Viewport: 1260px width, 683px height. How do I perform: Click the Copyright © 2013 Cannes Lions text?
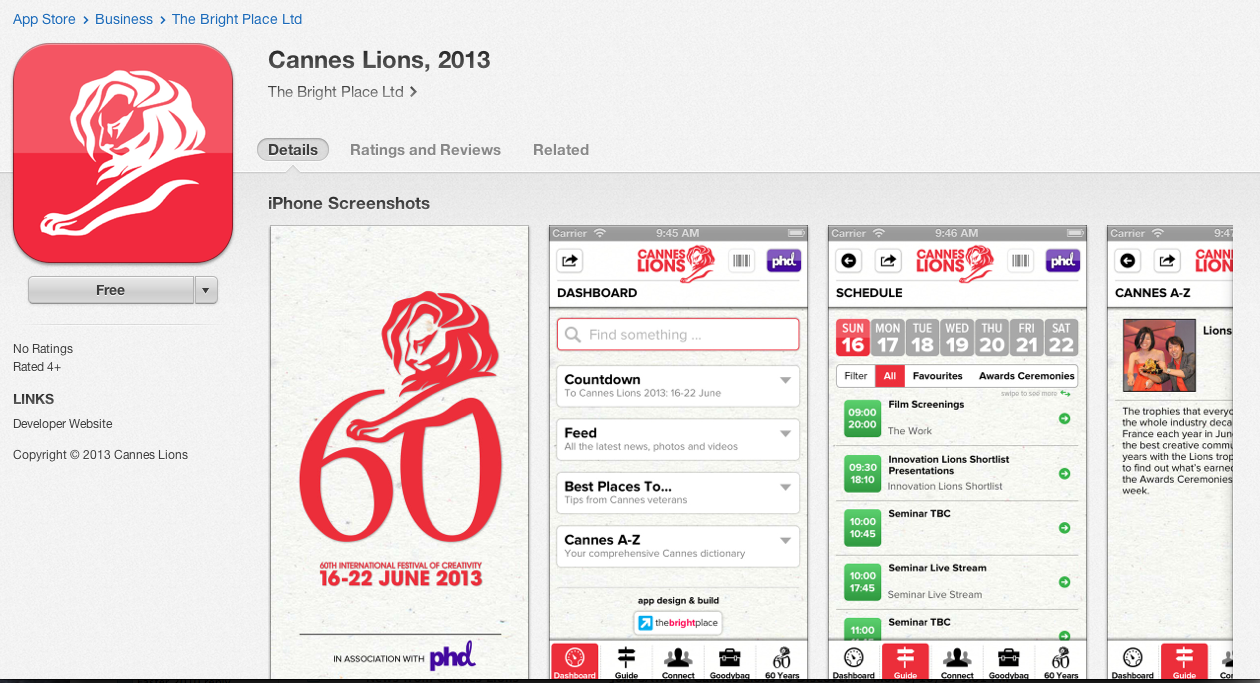[x=100, y=455]
